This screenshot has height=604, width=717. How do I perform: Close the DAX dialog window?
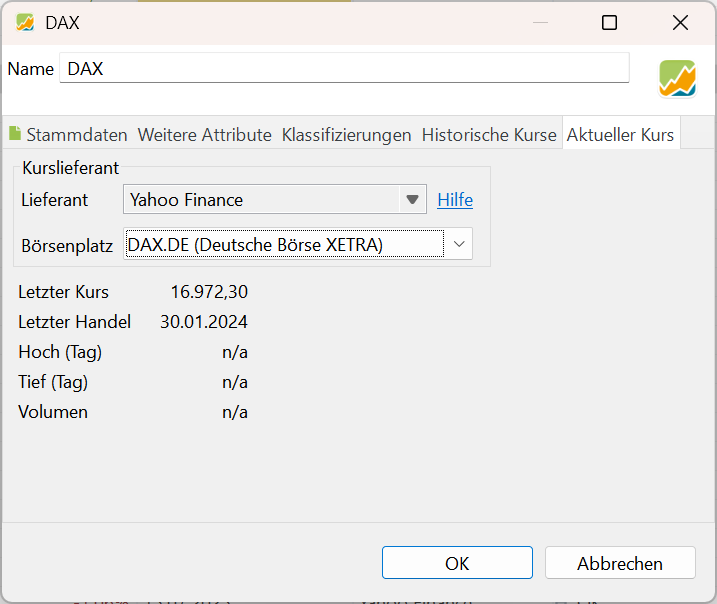pos(680,22)
